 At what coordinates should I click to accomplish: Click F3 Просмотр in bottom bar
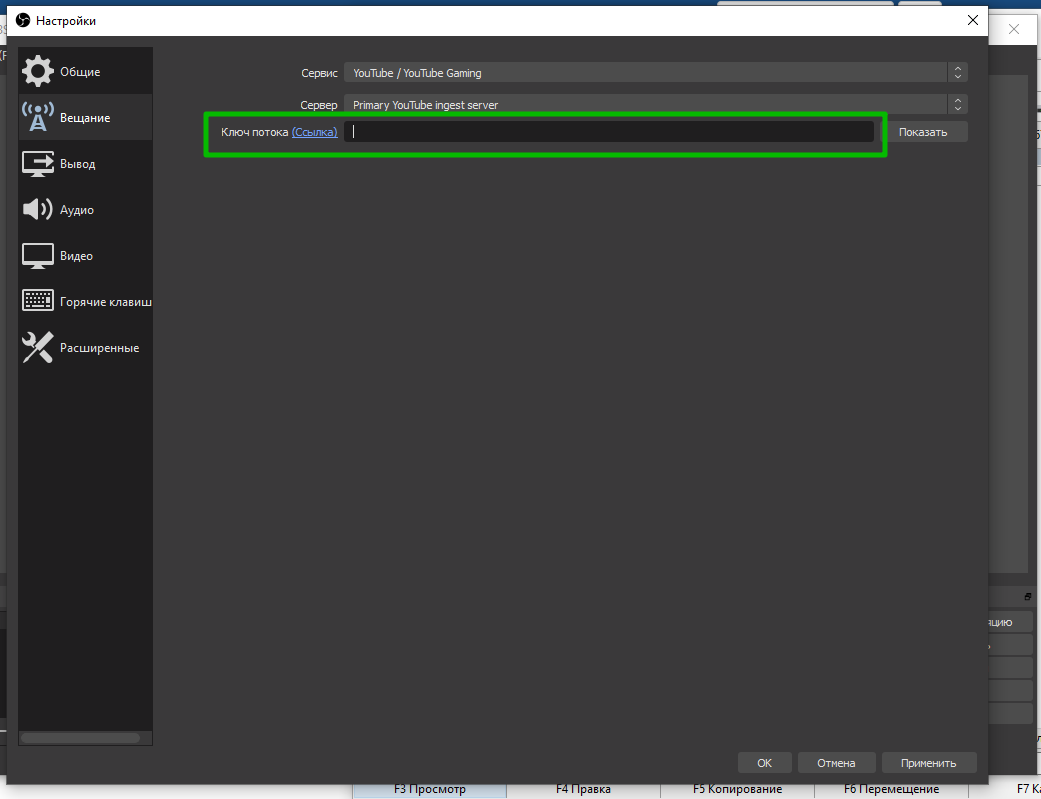point(430,789)
